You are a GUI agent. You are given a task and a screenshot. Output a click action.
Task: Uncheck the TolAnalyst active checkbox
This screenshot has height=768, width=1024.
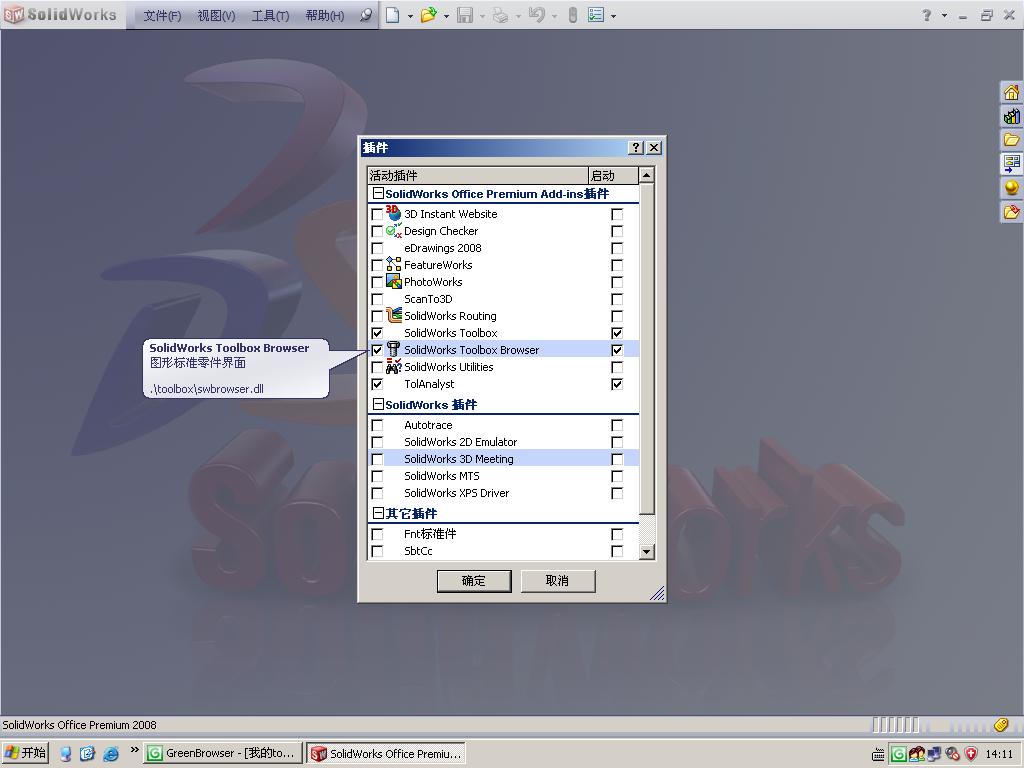click(377, 384)
